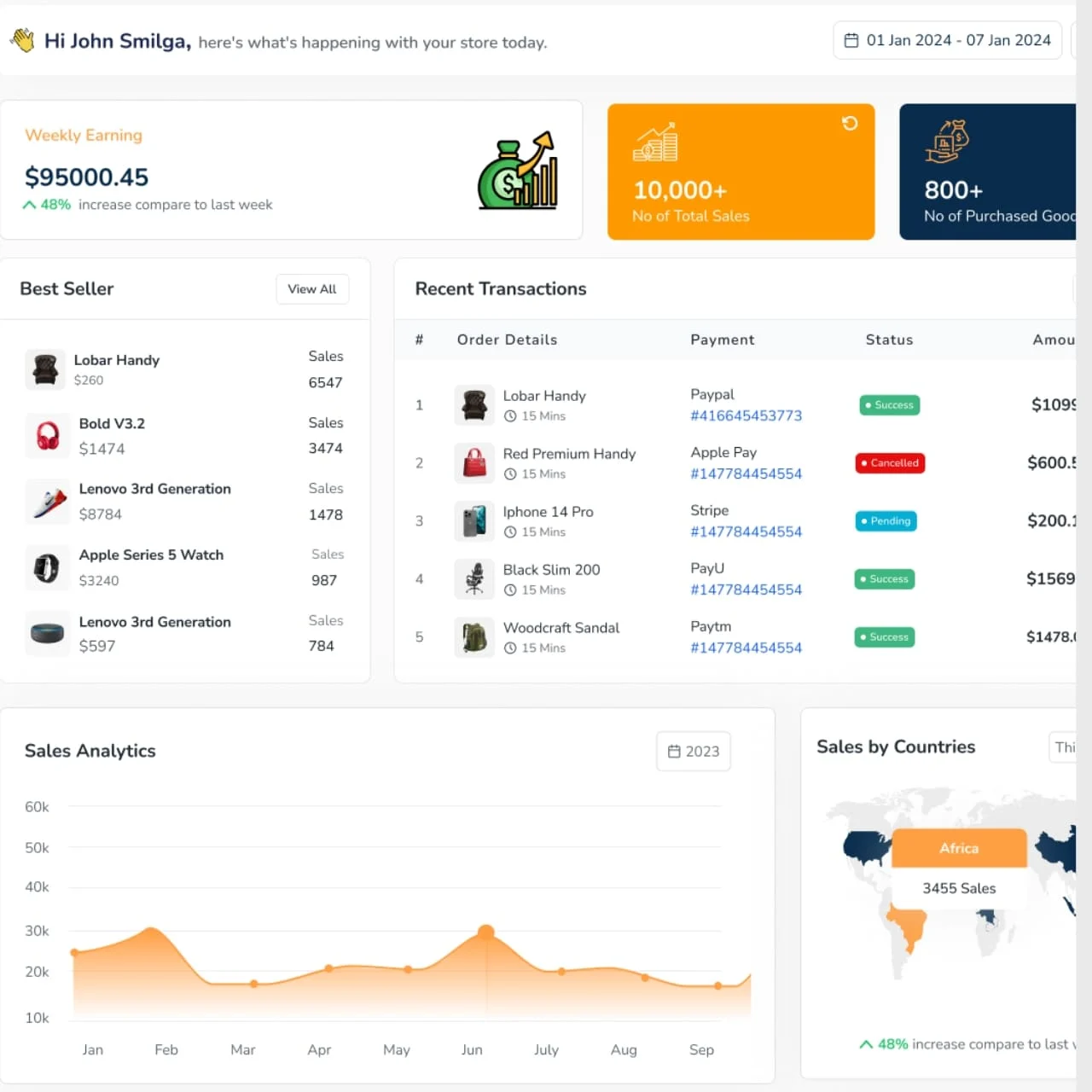Open the 01 Jan - 07 Jan date range selector

coord(946,40)
